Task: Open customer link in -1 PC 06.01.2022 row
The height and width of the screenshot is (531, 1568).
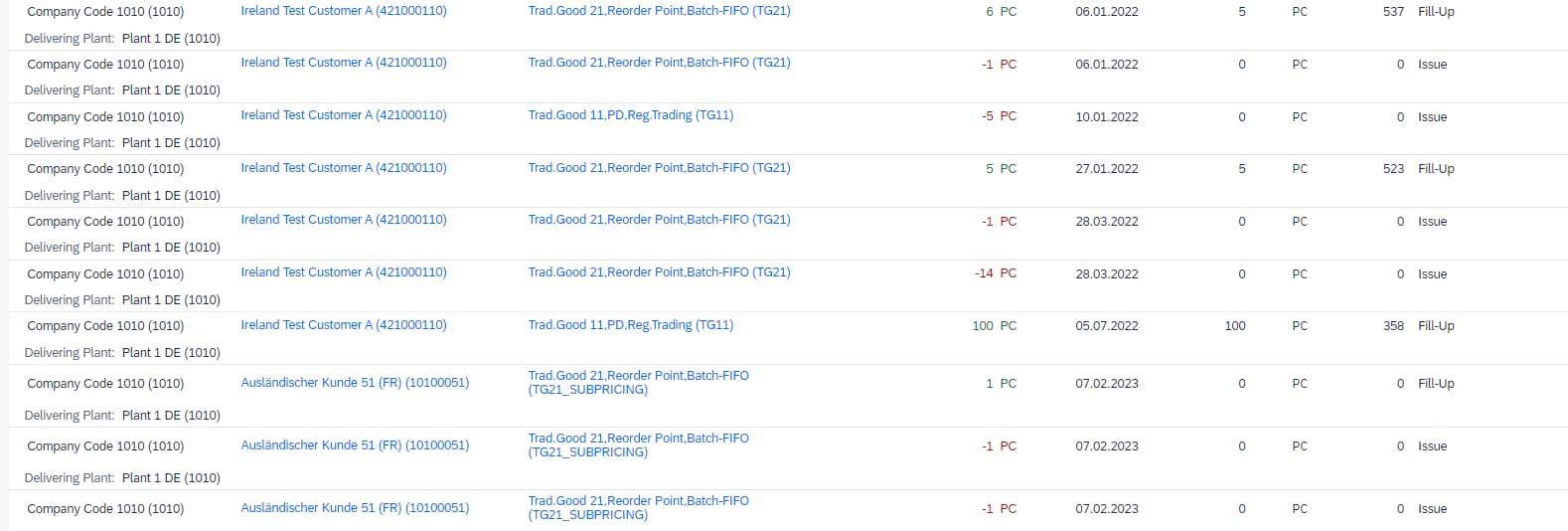Action: click(x=343, y=63)
